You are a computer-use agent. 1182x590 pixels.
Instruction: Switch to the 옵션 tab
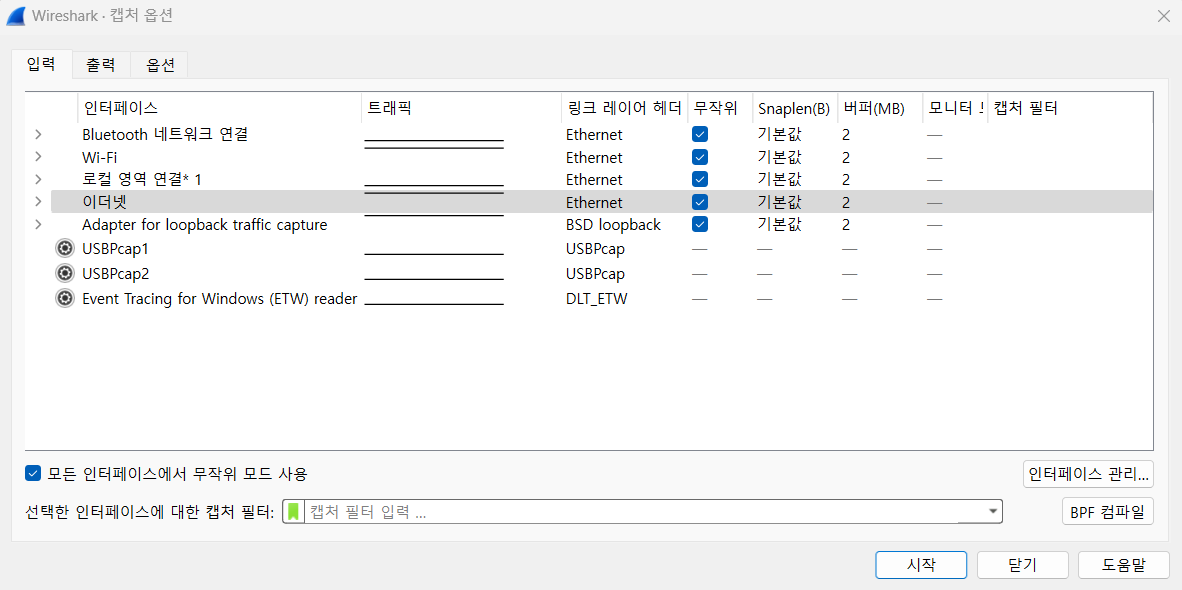tap(159, 66)
